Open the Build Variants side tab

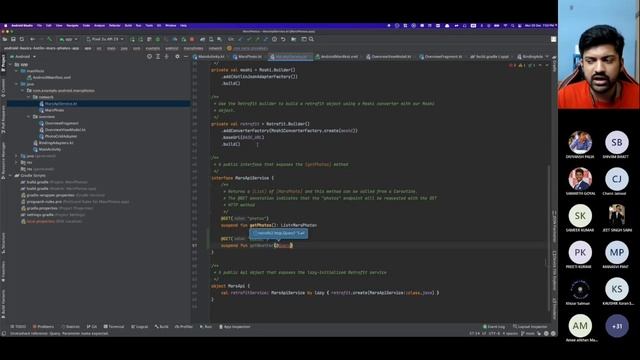(x=3, y=304)
